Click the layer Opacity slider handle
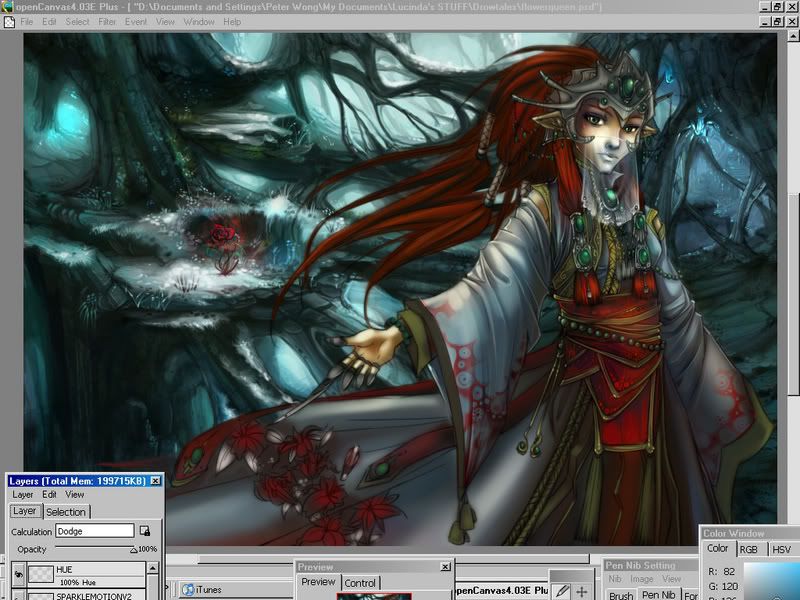 point(134,550)
